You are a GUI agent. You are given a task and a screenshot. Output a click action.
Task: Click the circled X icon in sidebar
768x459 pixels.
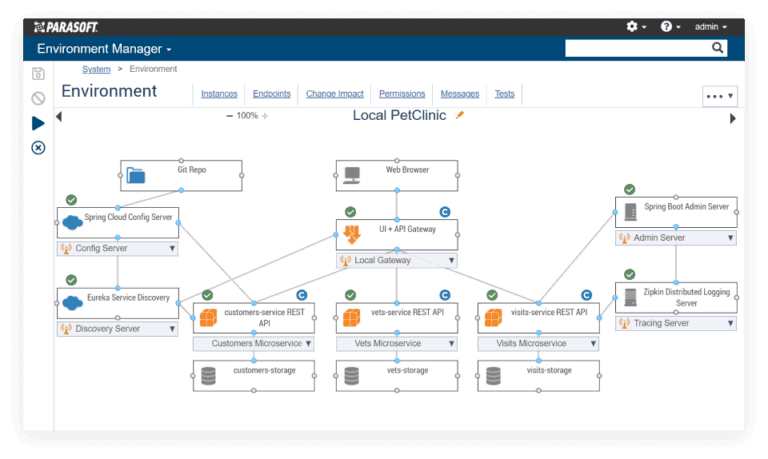click(x=38, y=148)
